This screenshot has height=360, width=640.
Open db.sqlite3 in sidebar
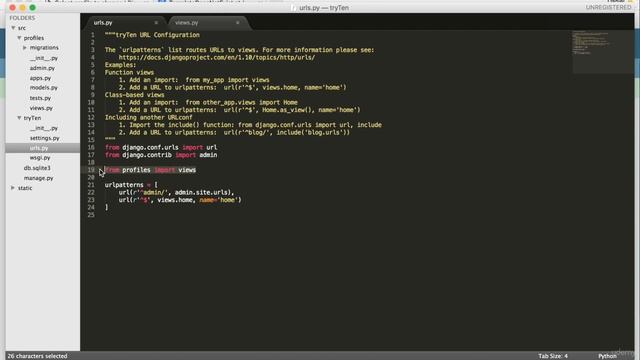tap(37, 168)
